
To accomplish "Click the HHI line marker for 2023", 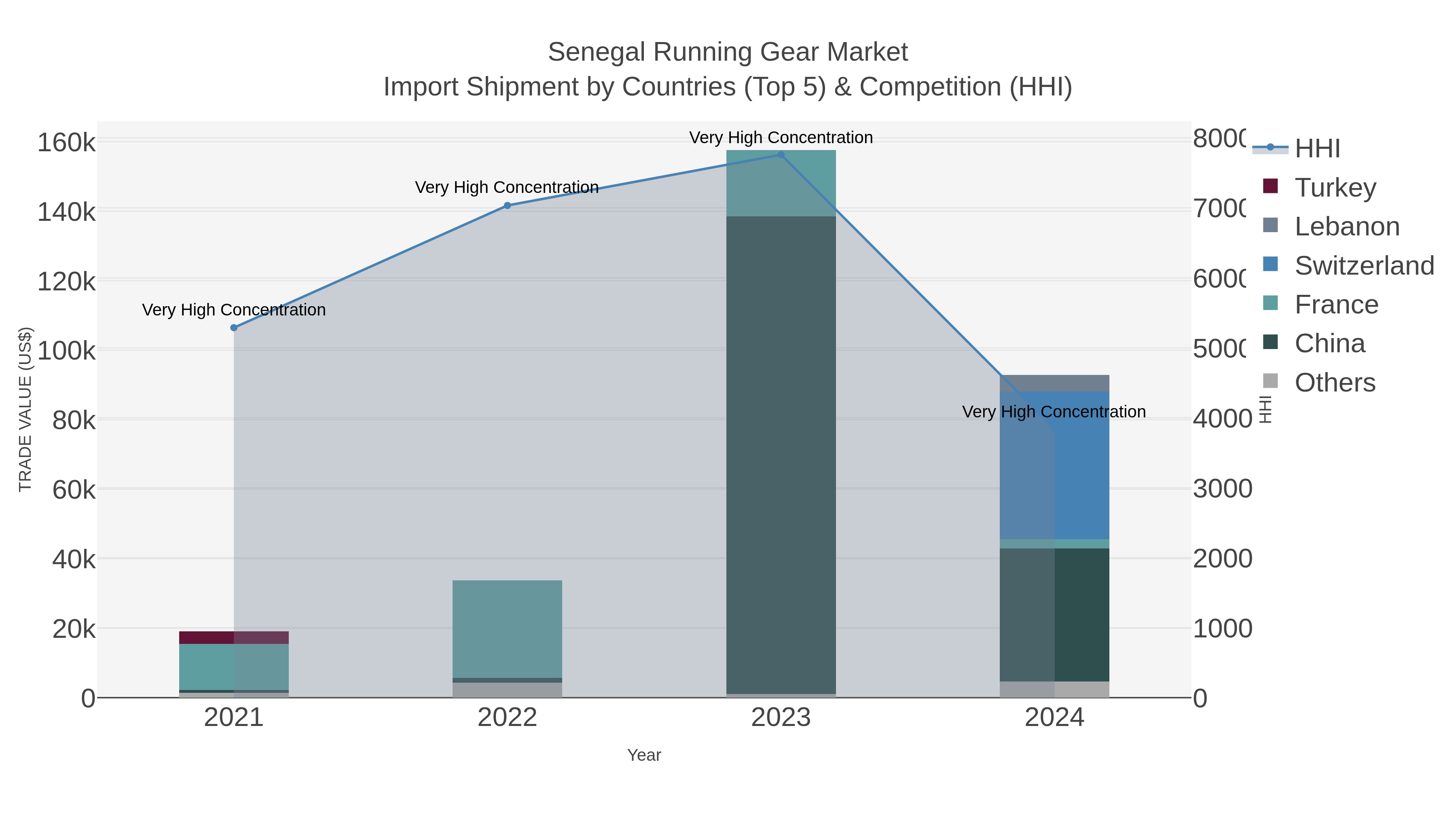I will click(x=781, y=155).
